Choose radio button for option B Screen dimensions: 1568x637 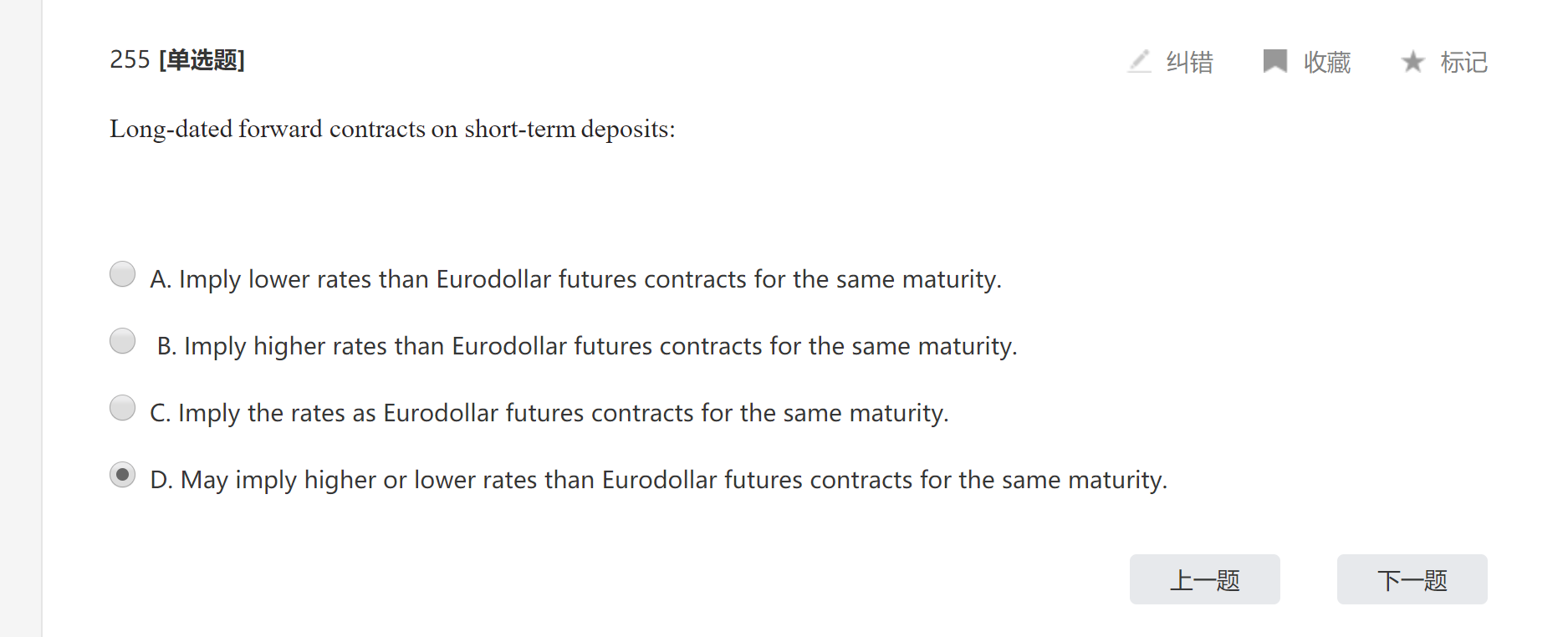pos(123,341)
